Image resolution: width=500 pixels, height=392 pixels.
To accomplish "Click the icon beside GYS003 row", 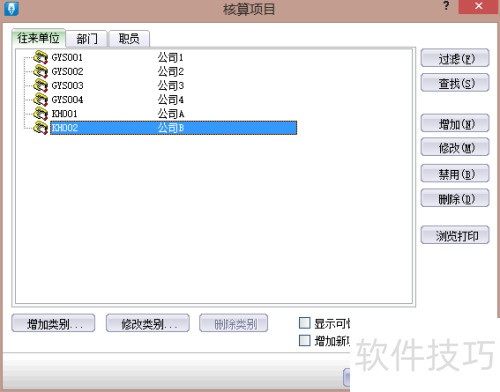I will click(x=41, y=85).
